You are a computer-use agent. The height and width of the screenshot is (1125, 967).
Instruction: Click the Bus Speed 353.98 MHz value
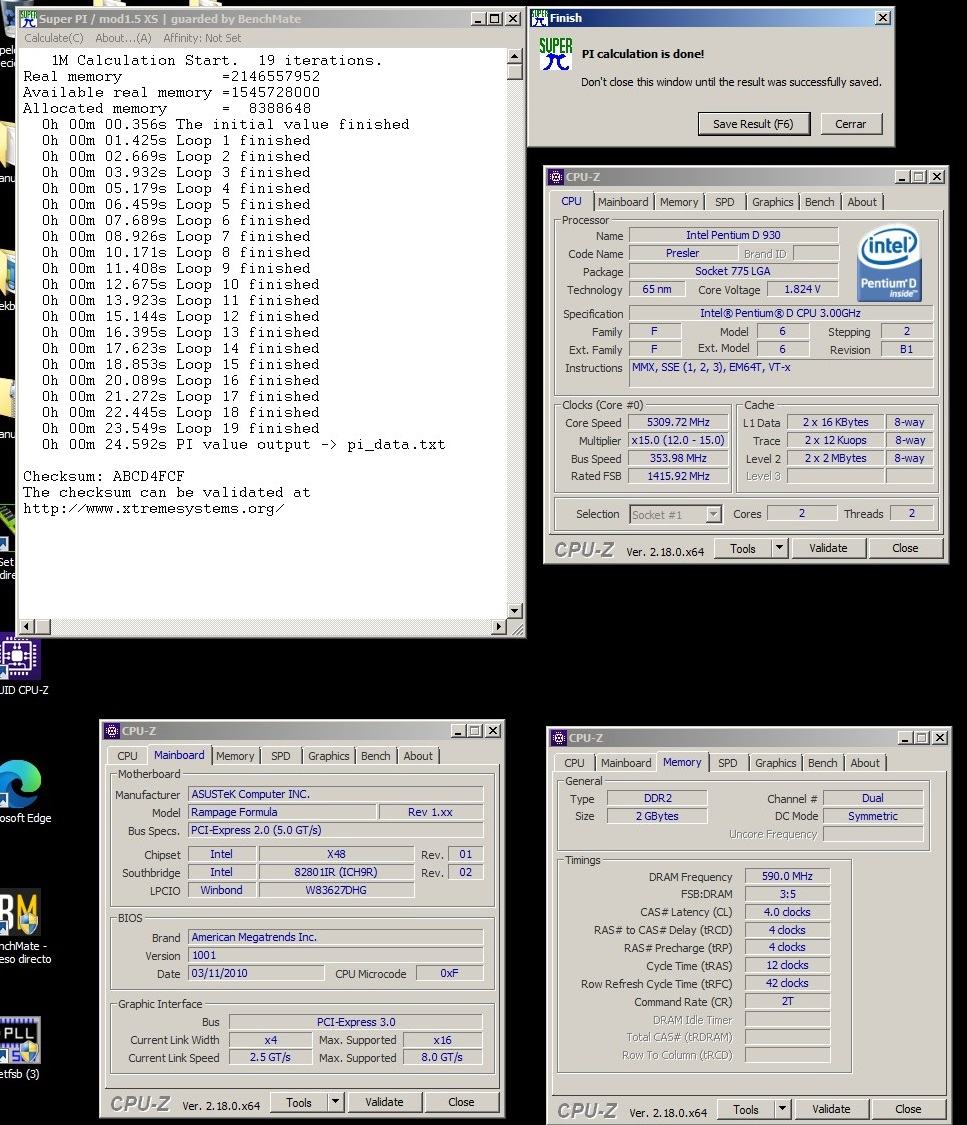(678, 458)
